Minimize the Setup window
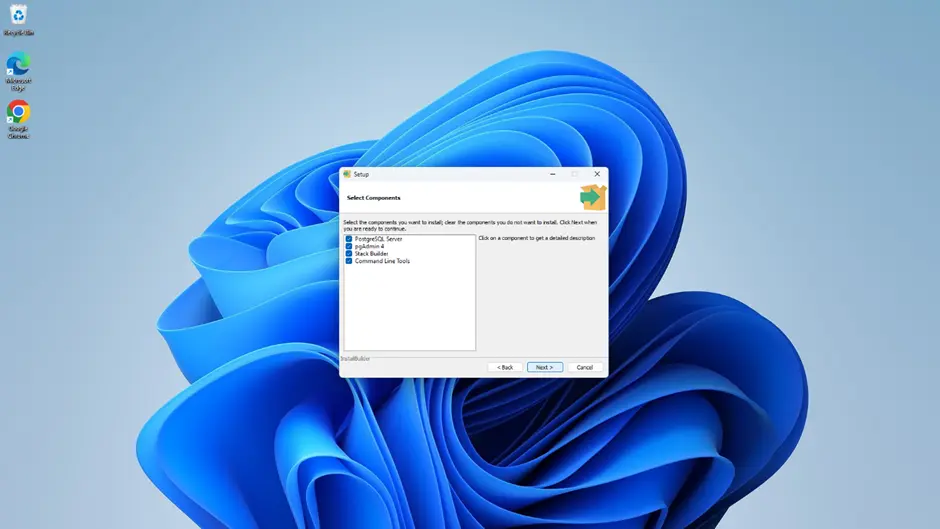 (x=553, y=174)
